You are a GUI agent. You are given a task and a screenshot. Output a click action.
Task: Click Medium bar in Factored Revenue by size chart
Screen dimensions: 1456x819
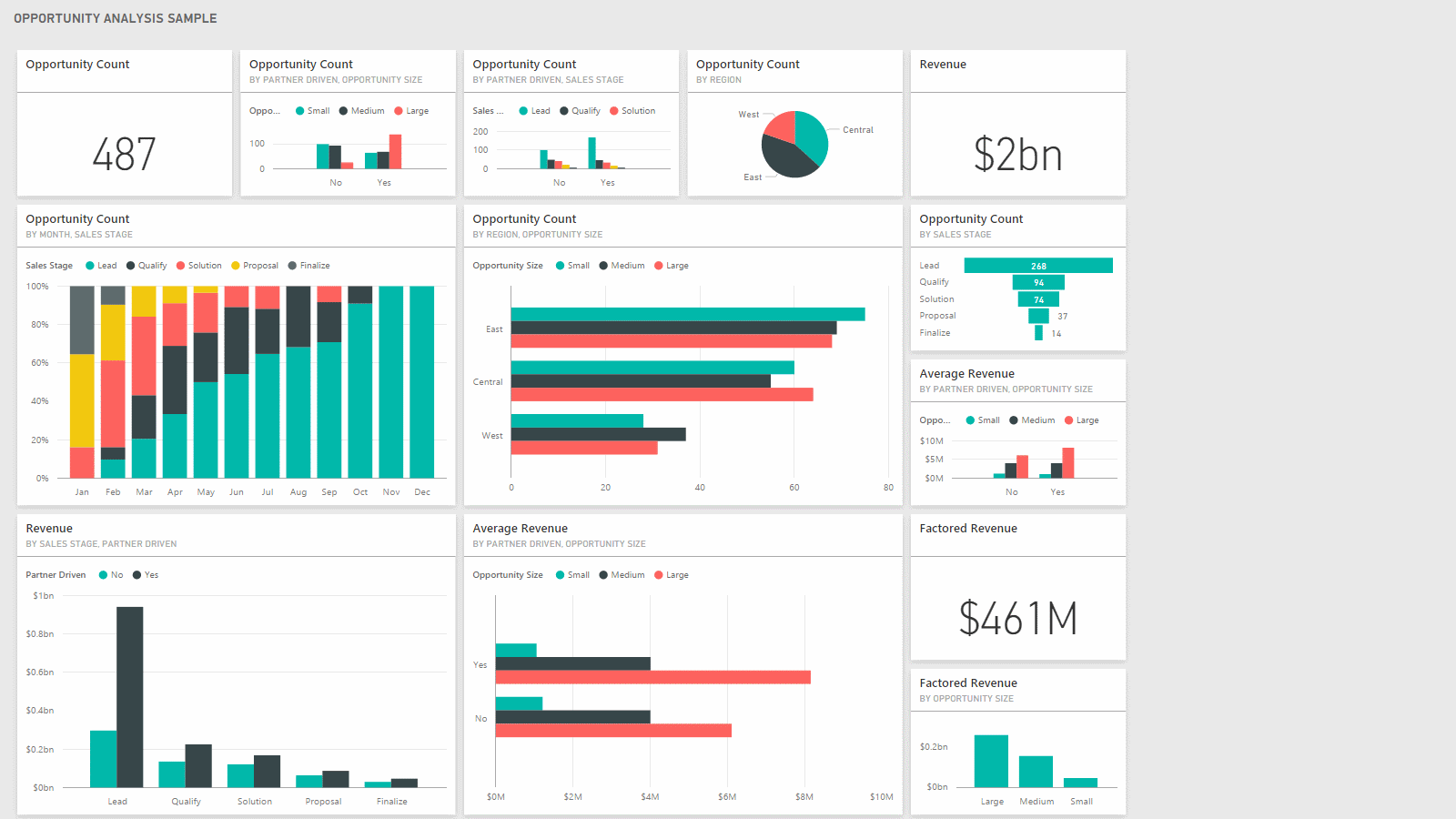coord(1036,772)
